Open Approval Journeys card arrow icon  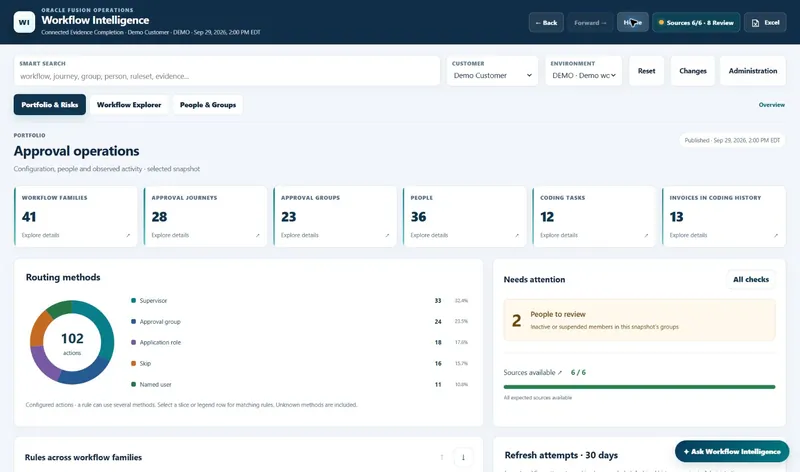coord(258,235)
